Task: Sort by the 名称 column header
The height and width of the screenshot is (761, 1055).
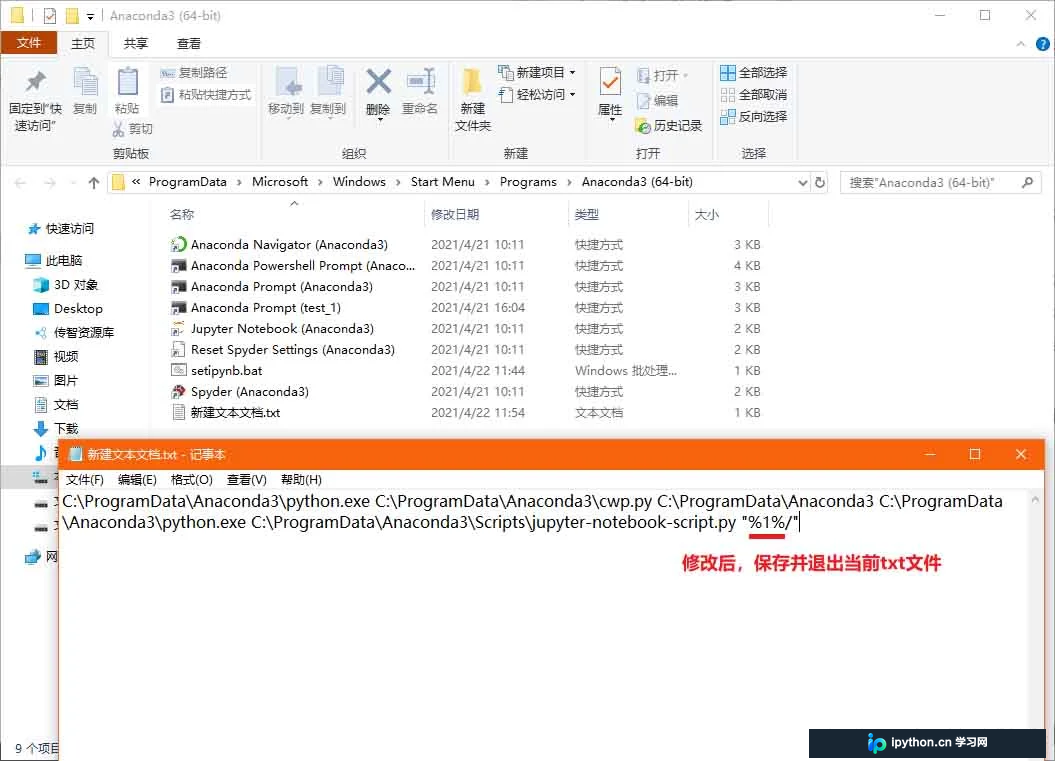Action: [182, 215]
